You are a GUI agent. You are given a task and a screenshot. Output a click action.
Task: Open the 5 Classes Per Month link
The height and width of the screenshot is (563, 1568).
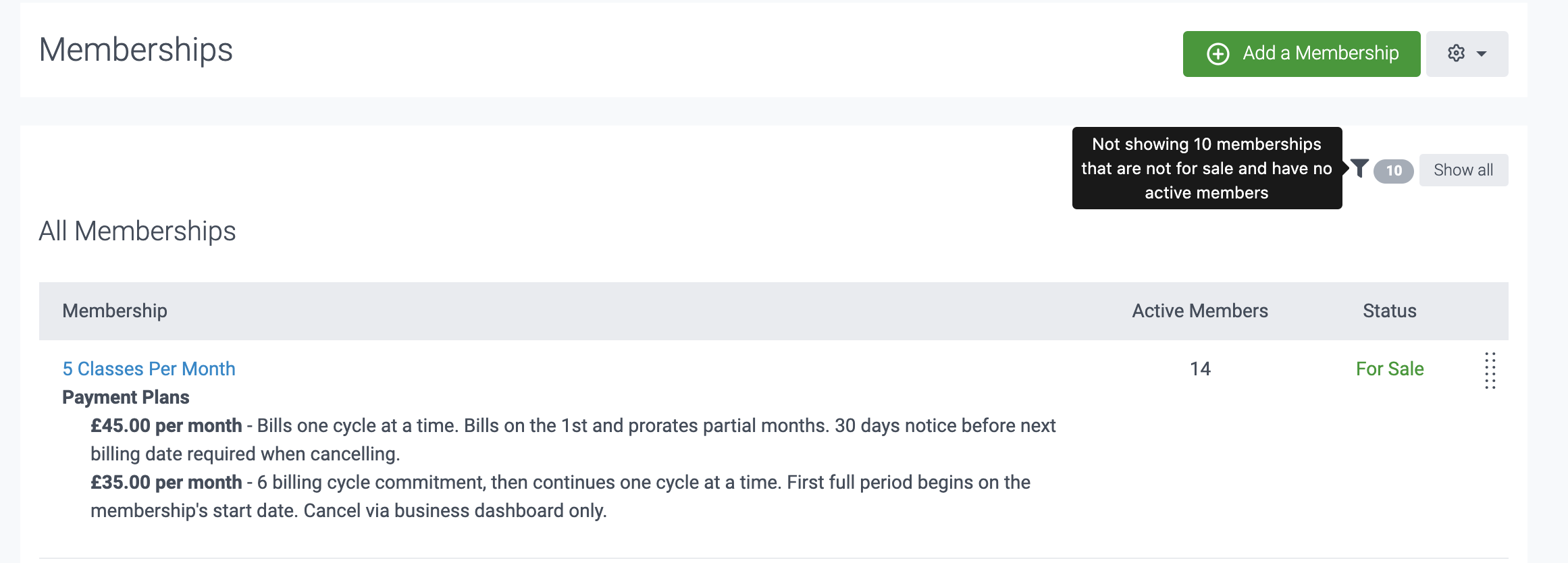pyautogui.click(x=149, y=369)
